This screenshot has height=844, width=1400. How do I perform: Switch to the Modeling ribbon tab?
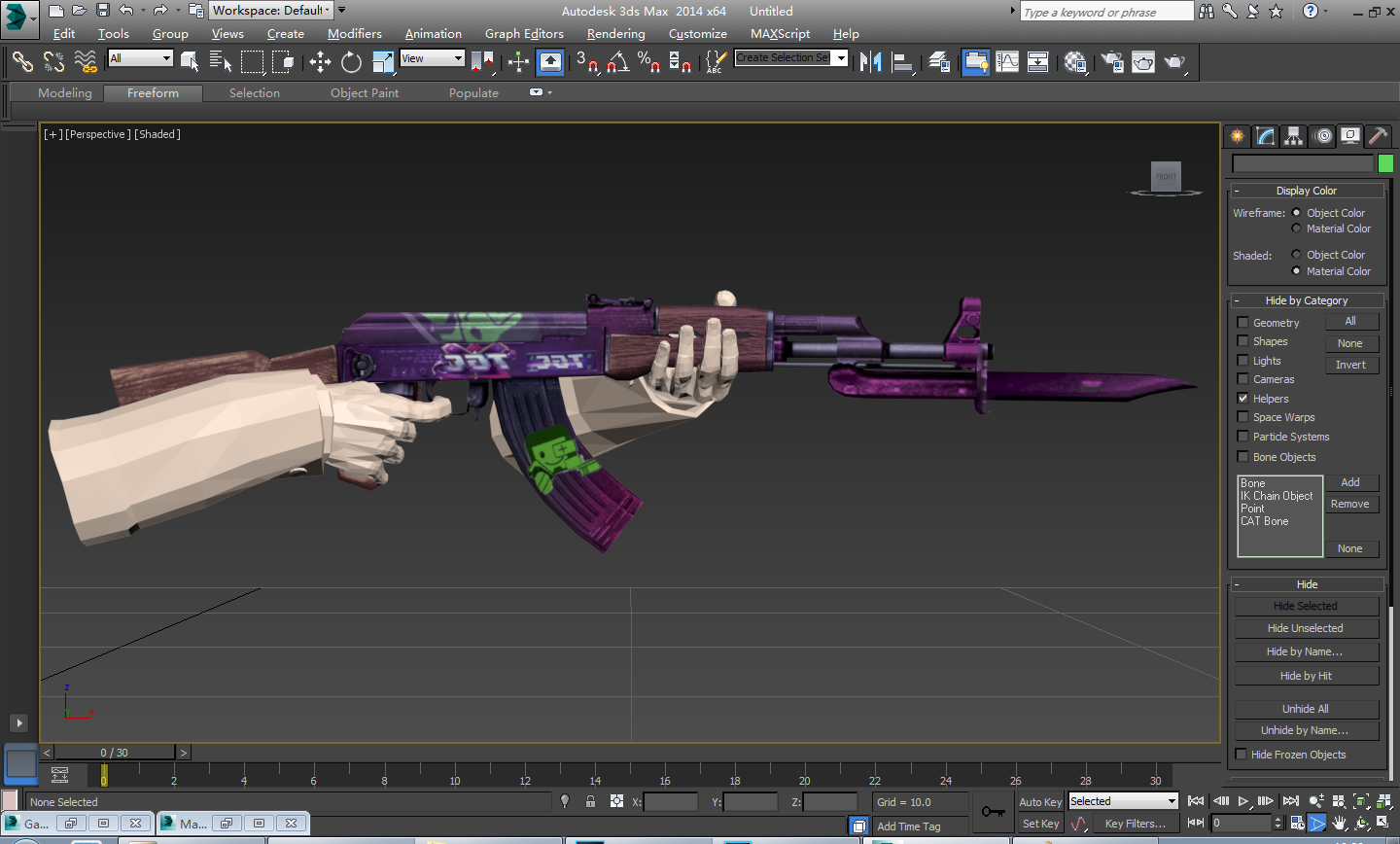[x=65, y=93]
